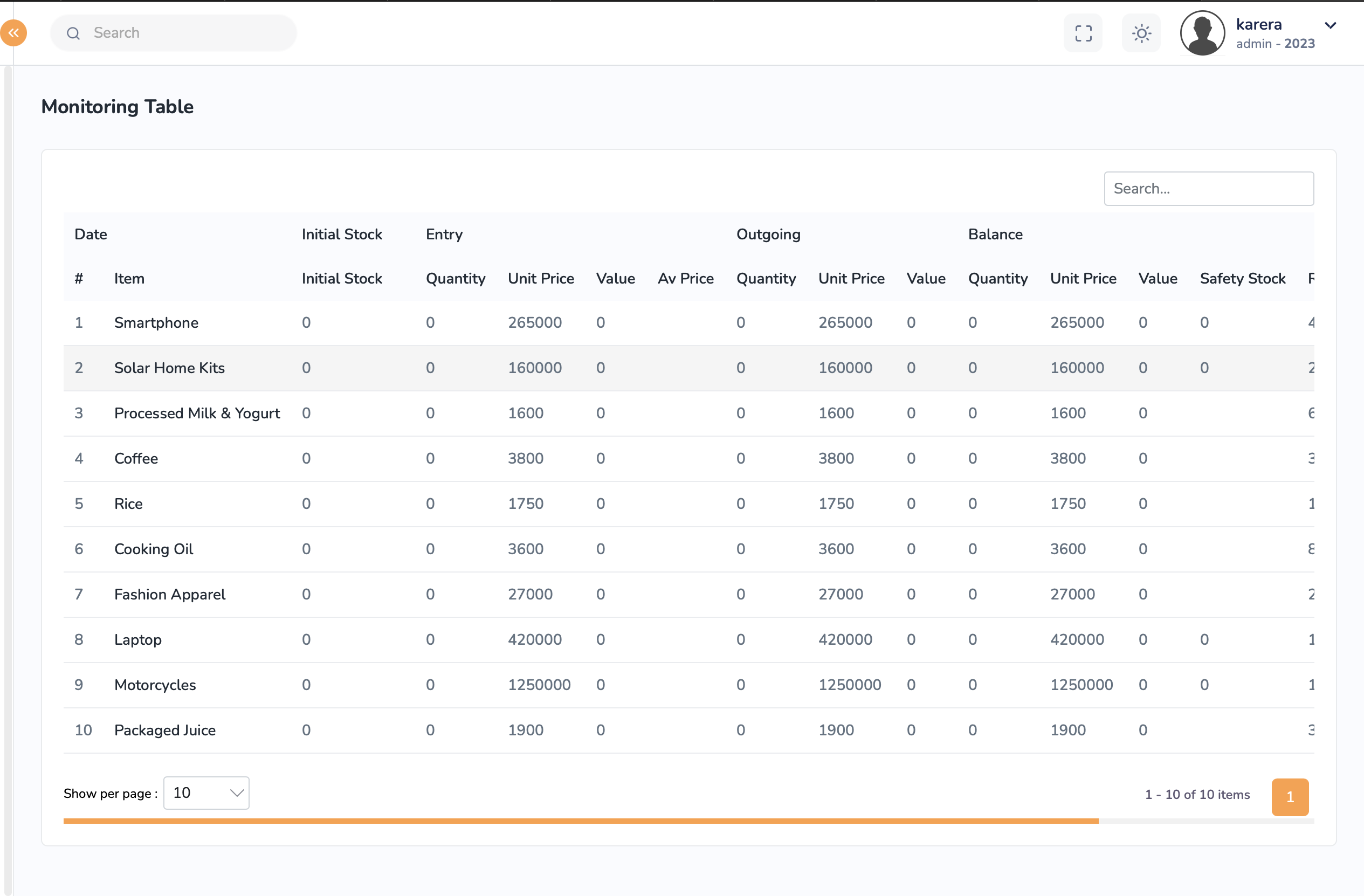1364x896 pixels.
Task: Click the magnifier icon in top search
Action: (73, 33)
